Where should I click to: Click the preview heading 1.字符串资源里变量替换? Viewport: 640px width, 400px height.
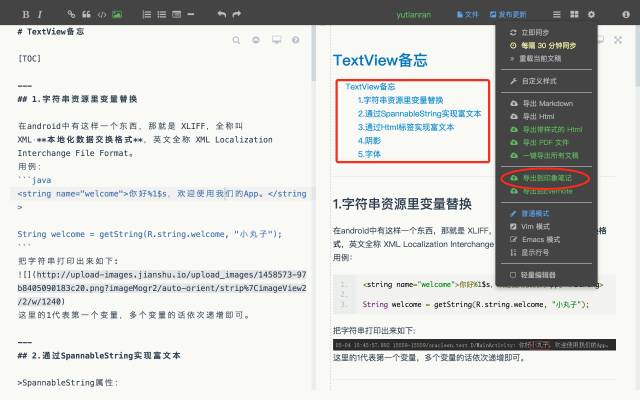pos(402,204)
